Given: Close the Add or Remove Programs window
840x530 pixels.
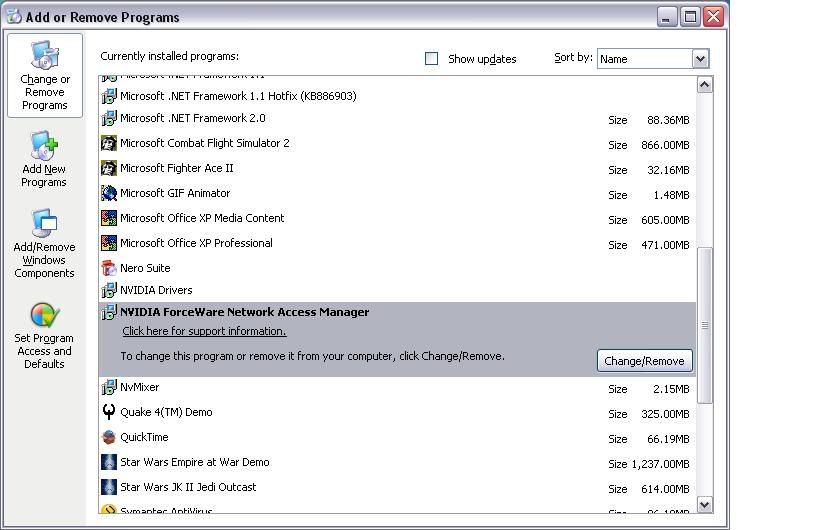Looking at the screenshot, I should (x=714, y=17).
